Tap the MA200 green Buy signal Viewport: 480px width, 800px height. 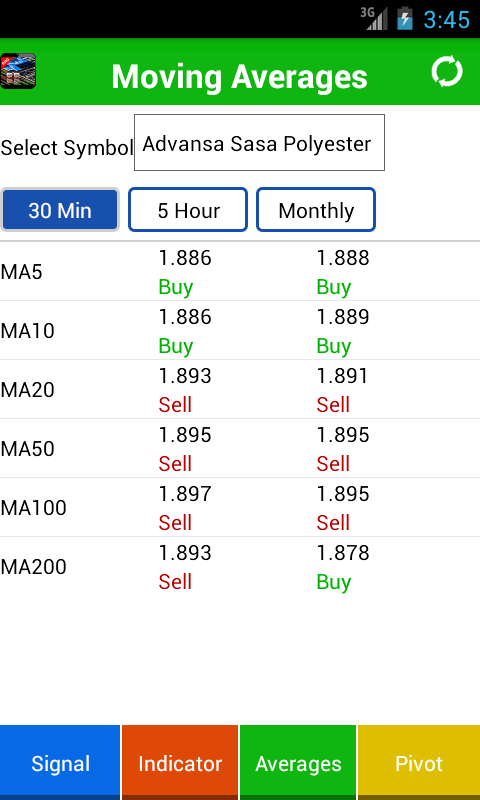[x=334, y=582]
